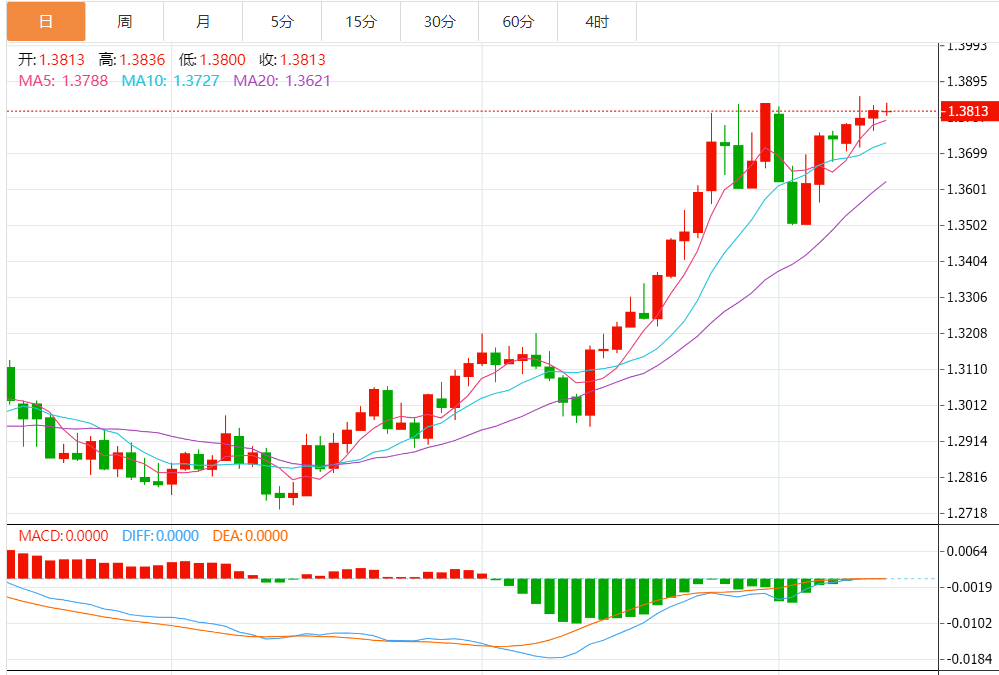Click the 1.2718 price axis label
Viewport: 999px width, 675px height.
point(967,512)
